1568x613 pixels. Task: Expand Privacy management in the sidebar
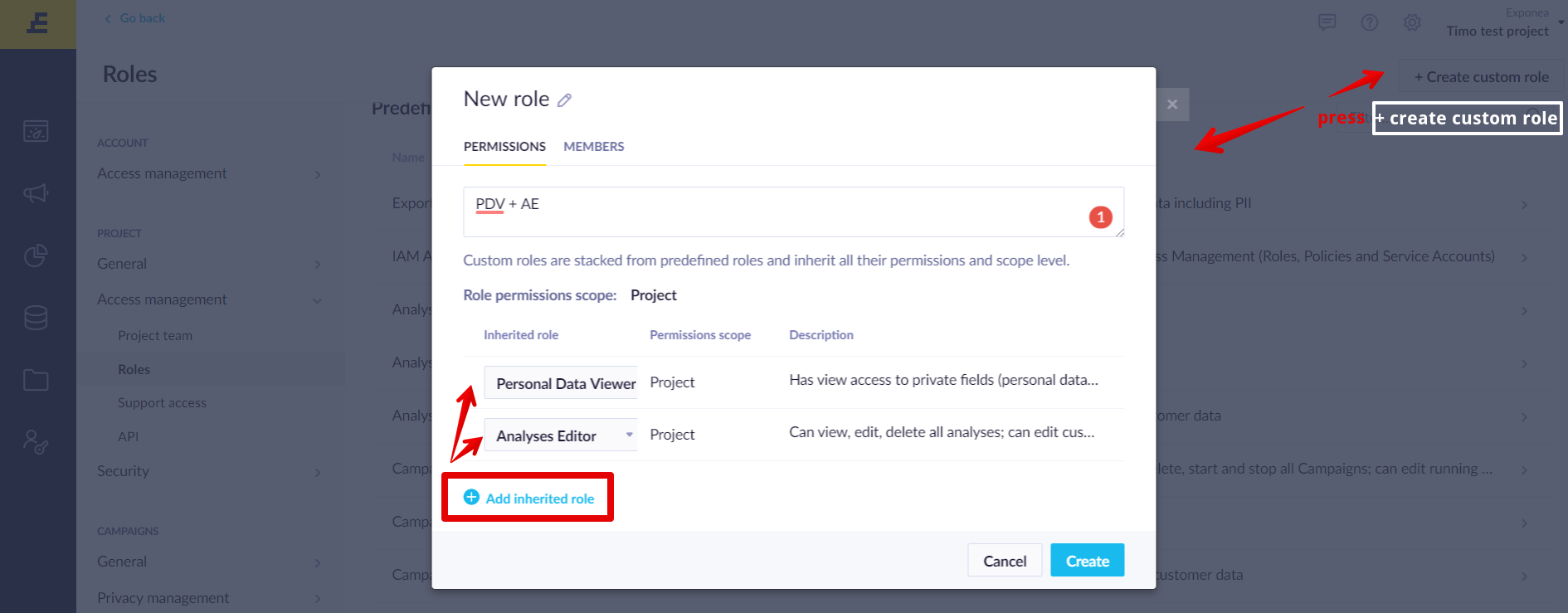209,598
